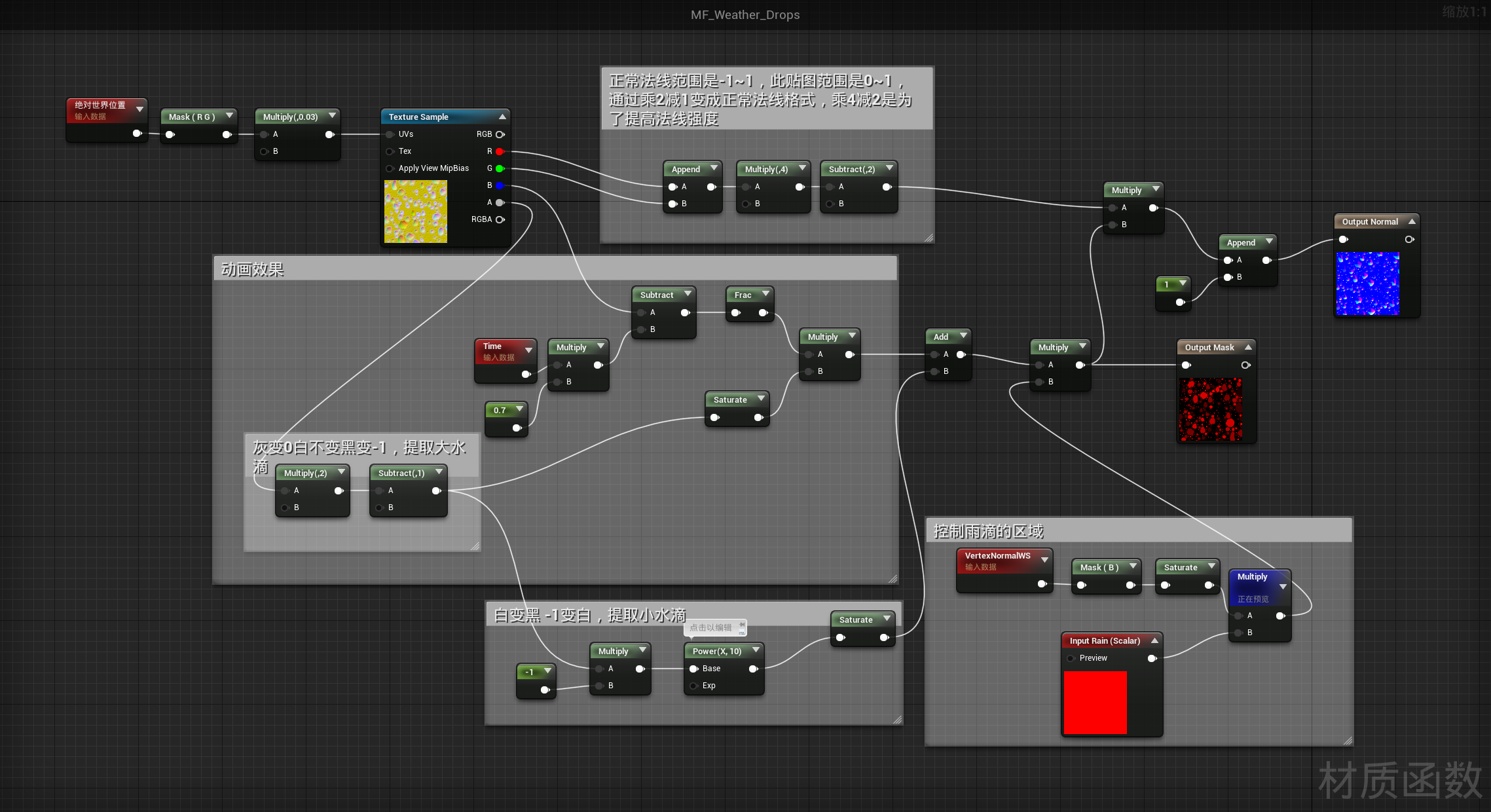Click the Time node output pin
Image resolution: width=1491 pixels, height=812 pixels.
point(526,374)
